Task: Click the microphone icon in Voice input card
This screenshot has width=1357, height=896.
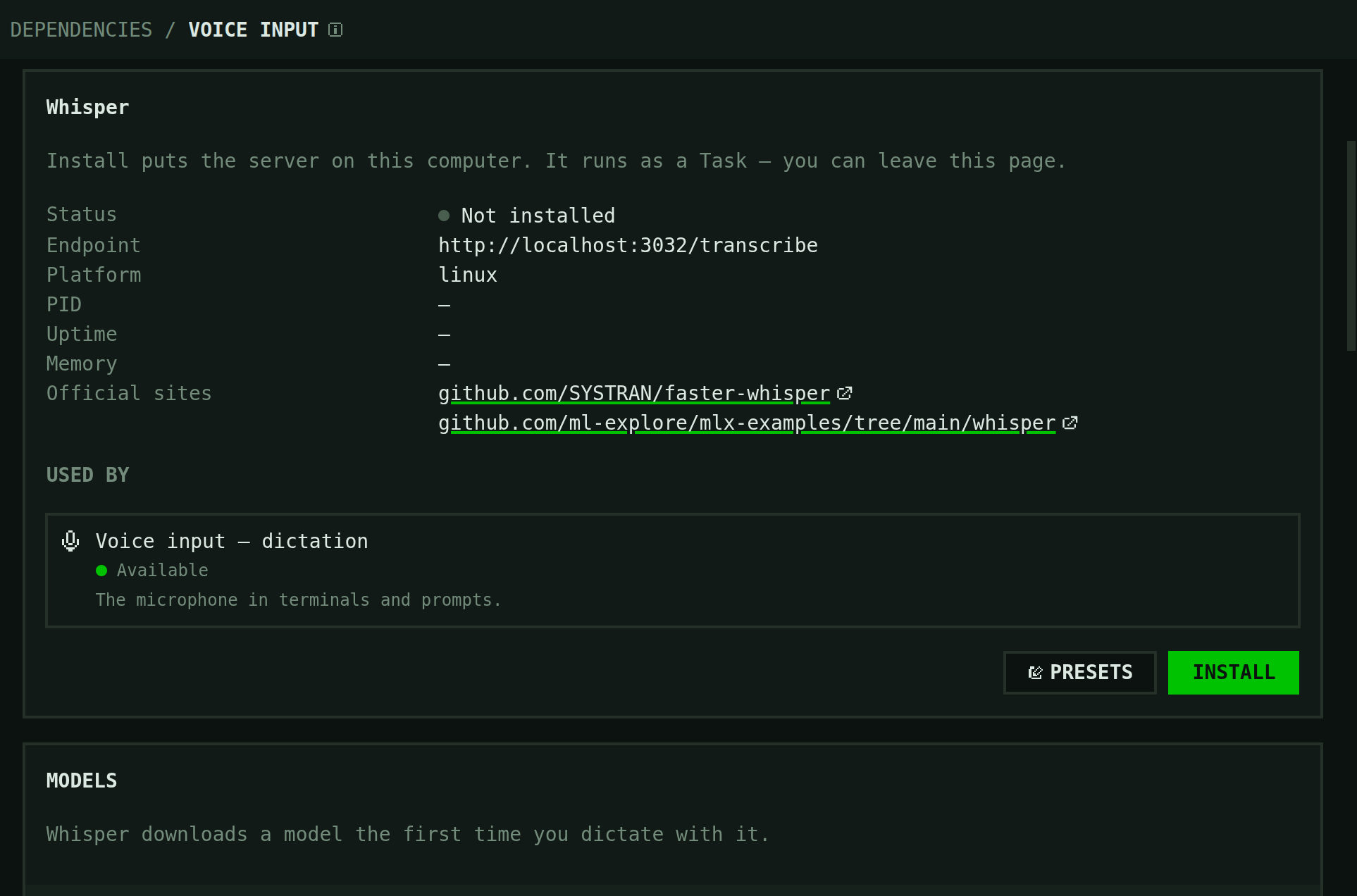Action: click(70, 541)
